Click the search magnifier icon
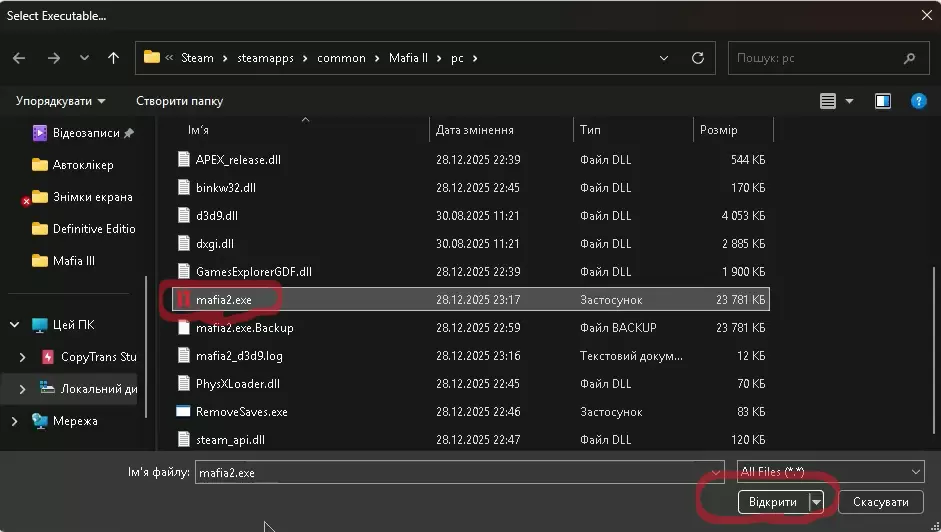Screen dimensions: 941x532 click(x=910, y=58)
